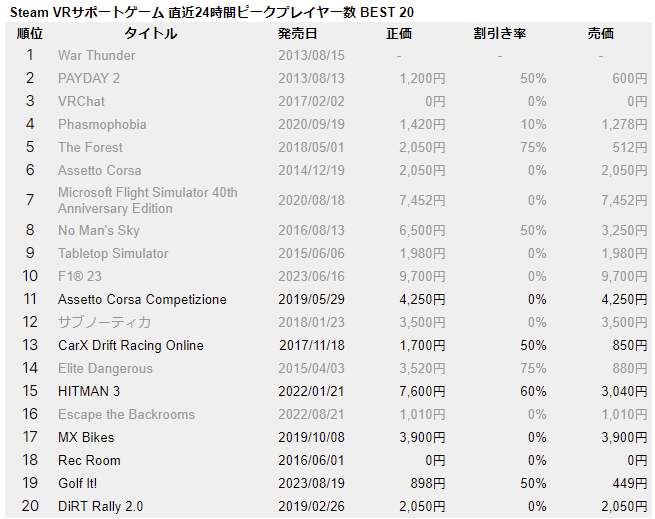Select the No Man's Sky title
Viewport: 655px width, 519px height.
coord(100,230)
